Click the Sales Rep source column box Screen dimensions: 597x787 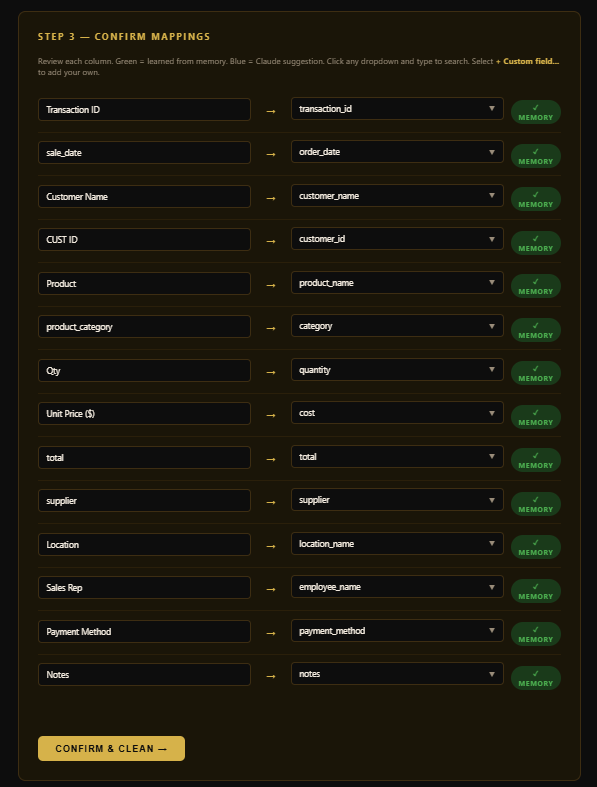144,587
